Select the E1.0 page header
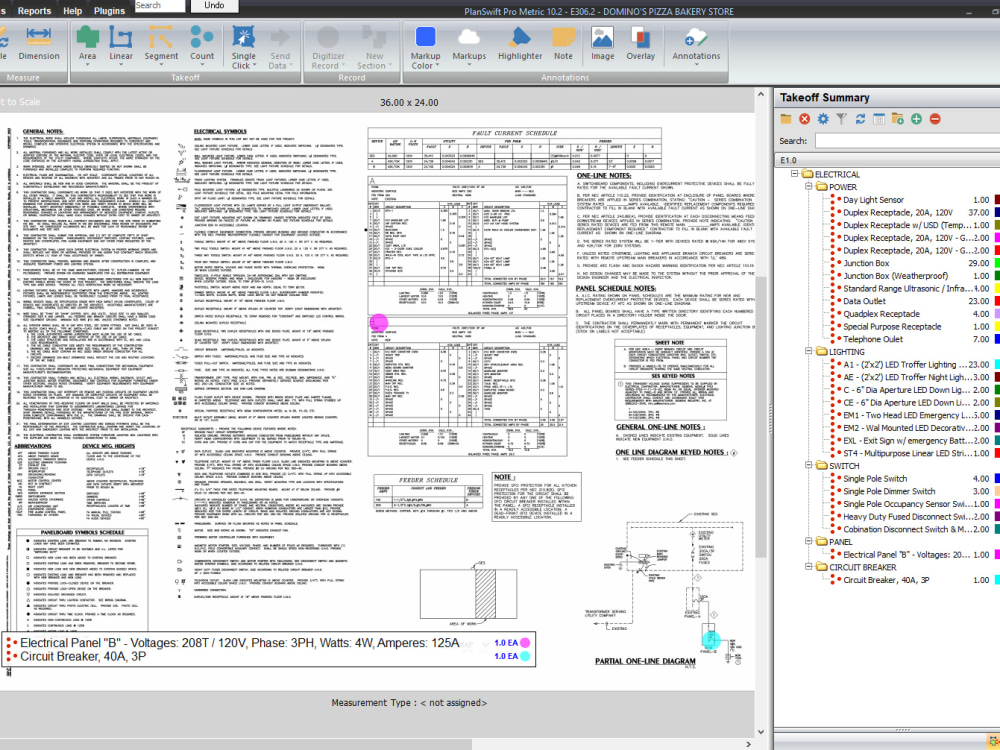Viewport: 1000px width, 750px height. coord(887,160)
